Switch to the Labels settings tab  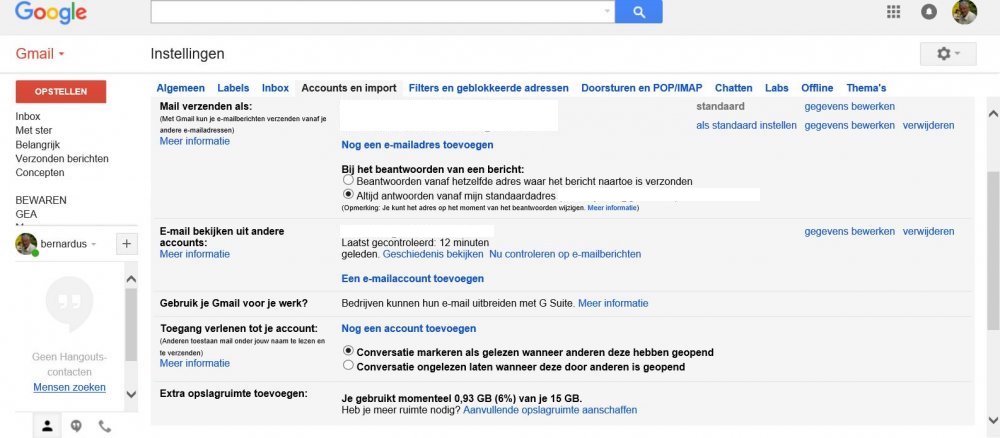tap(233, 88)
